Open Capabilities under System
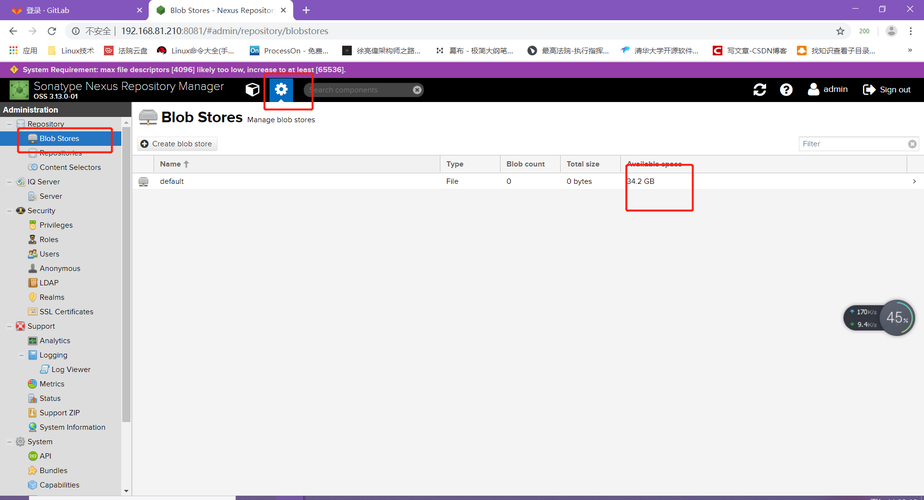This screenshot has width=924, height=500. point(59,485)
